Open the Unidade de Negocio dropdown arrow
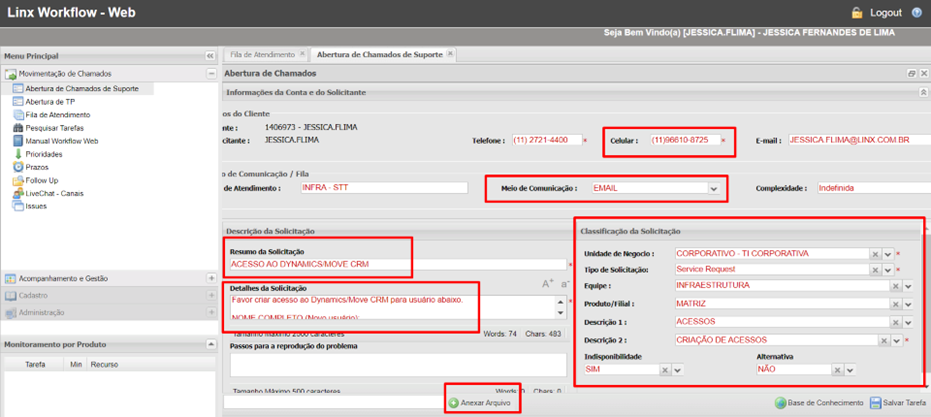Image resolution: width=931 pixels, height=417 pixels. pyautogui.click(x=888, y=254)
